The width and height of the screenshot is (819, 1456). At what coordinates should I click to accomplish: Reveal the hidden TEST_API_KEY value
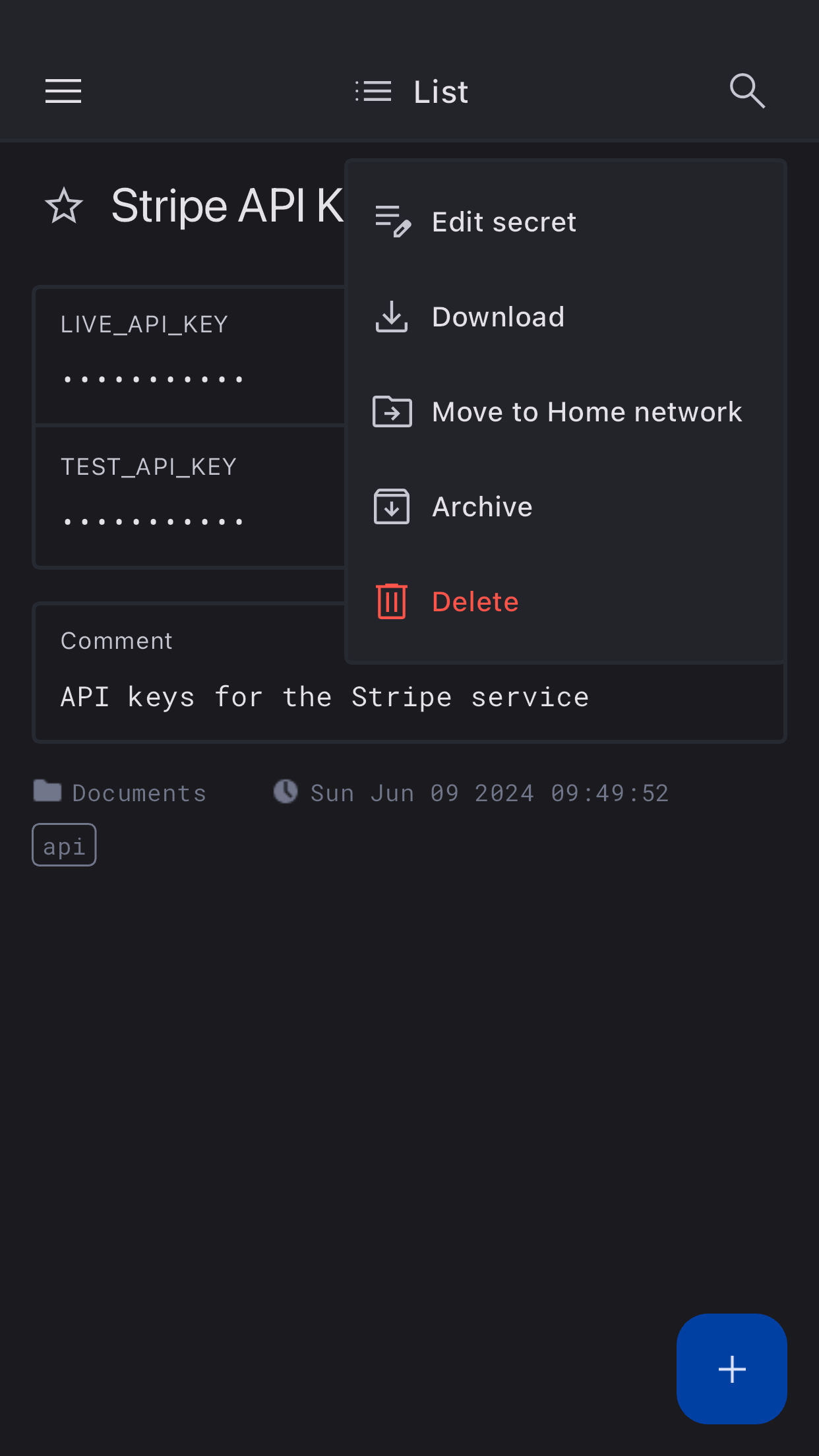153,522
